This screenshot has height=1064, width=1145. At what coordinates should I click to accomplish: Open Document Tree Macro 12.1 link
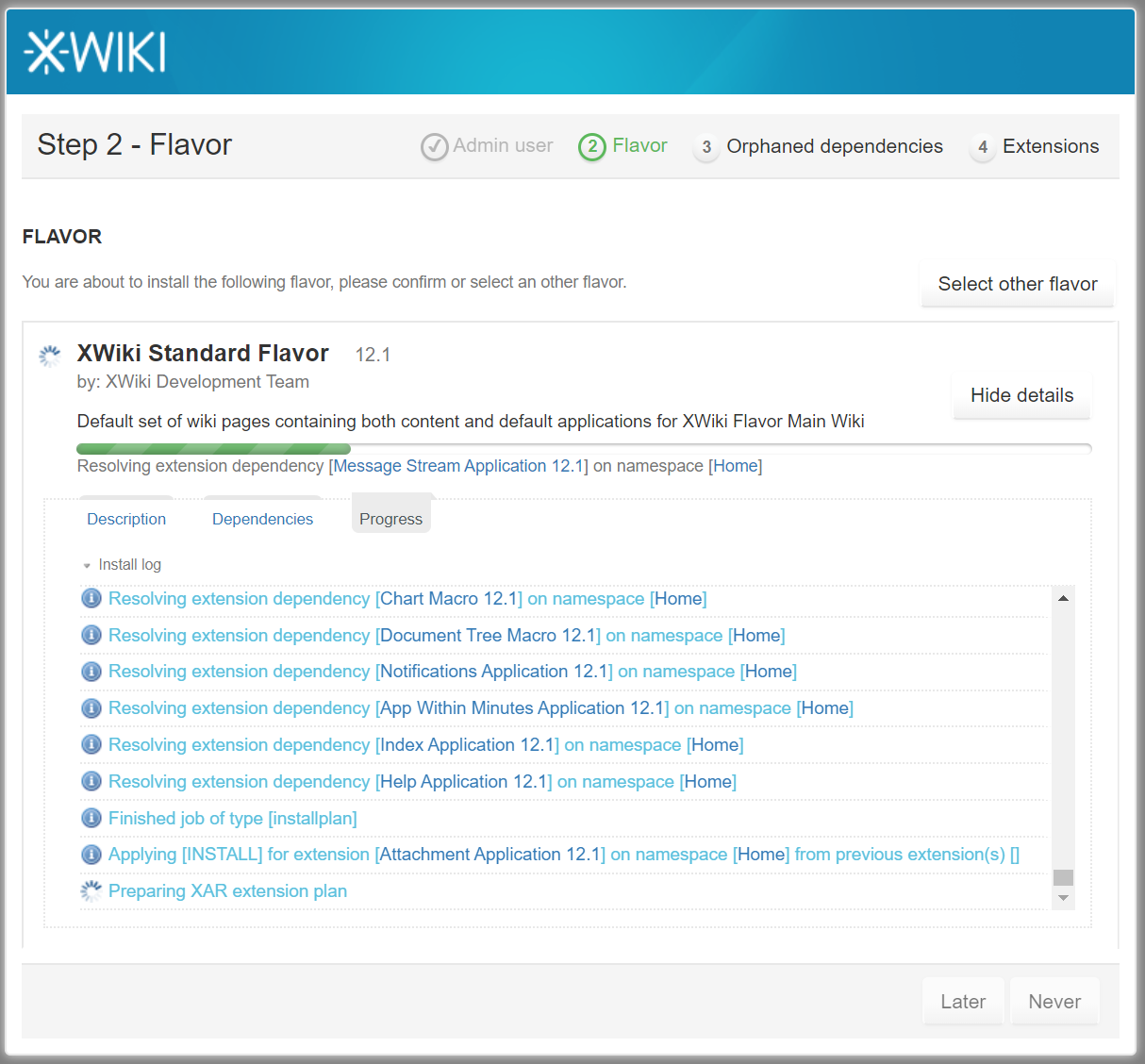488,636
